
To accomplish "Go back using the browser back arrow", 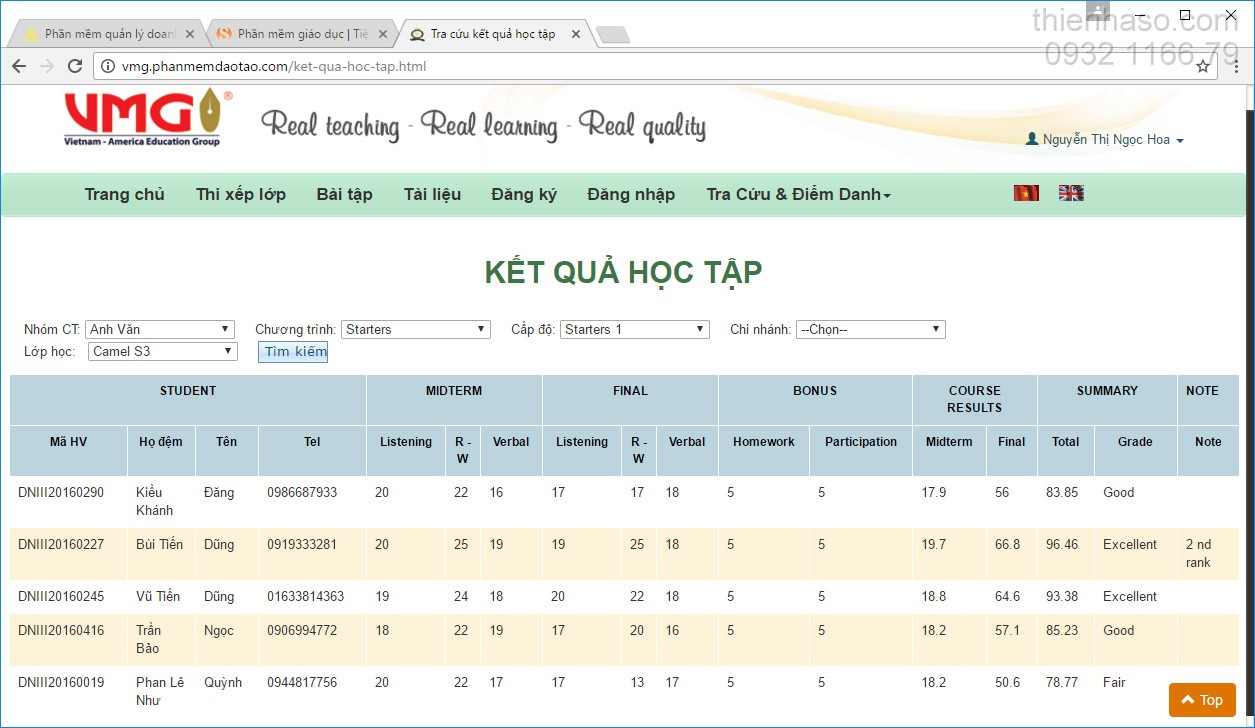I will tap(19, 66).
